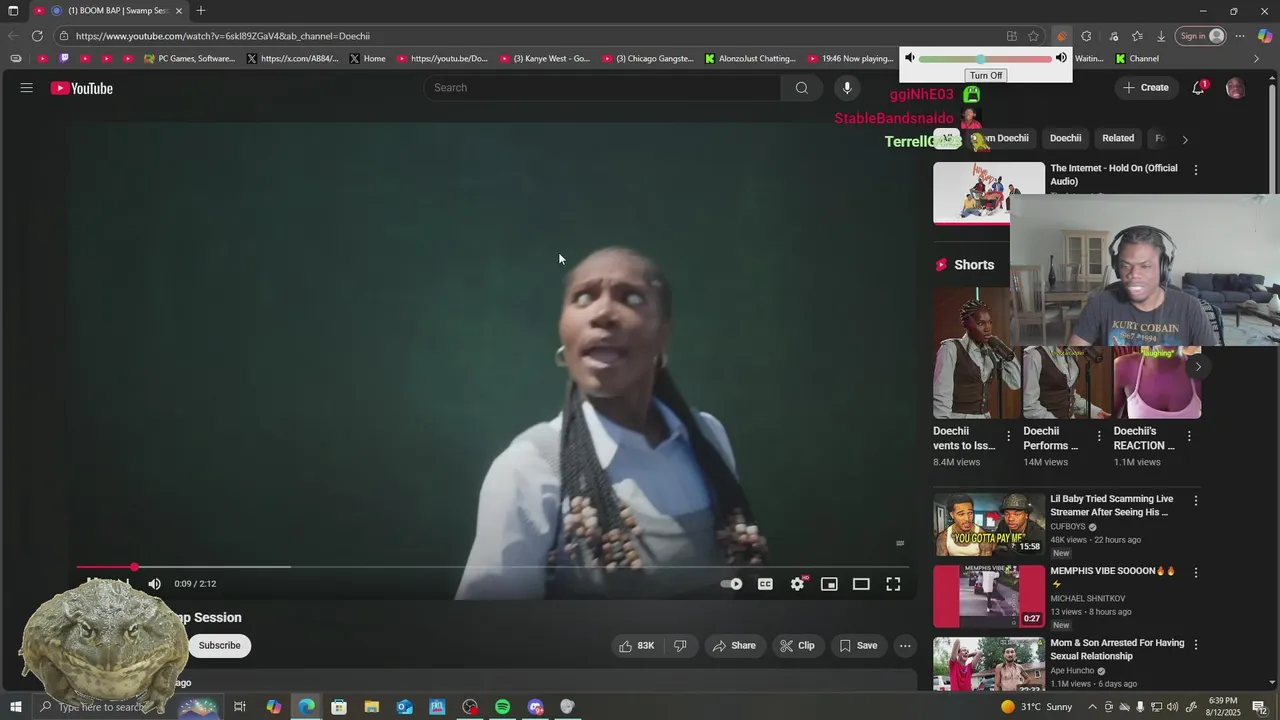The height and width of the screenshot is (720, 1280).
Task: Show more filter chips with right arrow
Action: tap(1185, 140)
